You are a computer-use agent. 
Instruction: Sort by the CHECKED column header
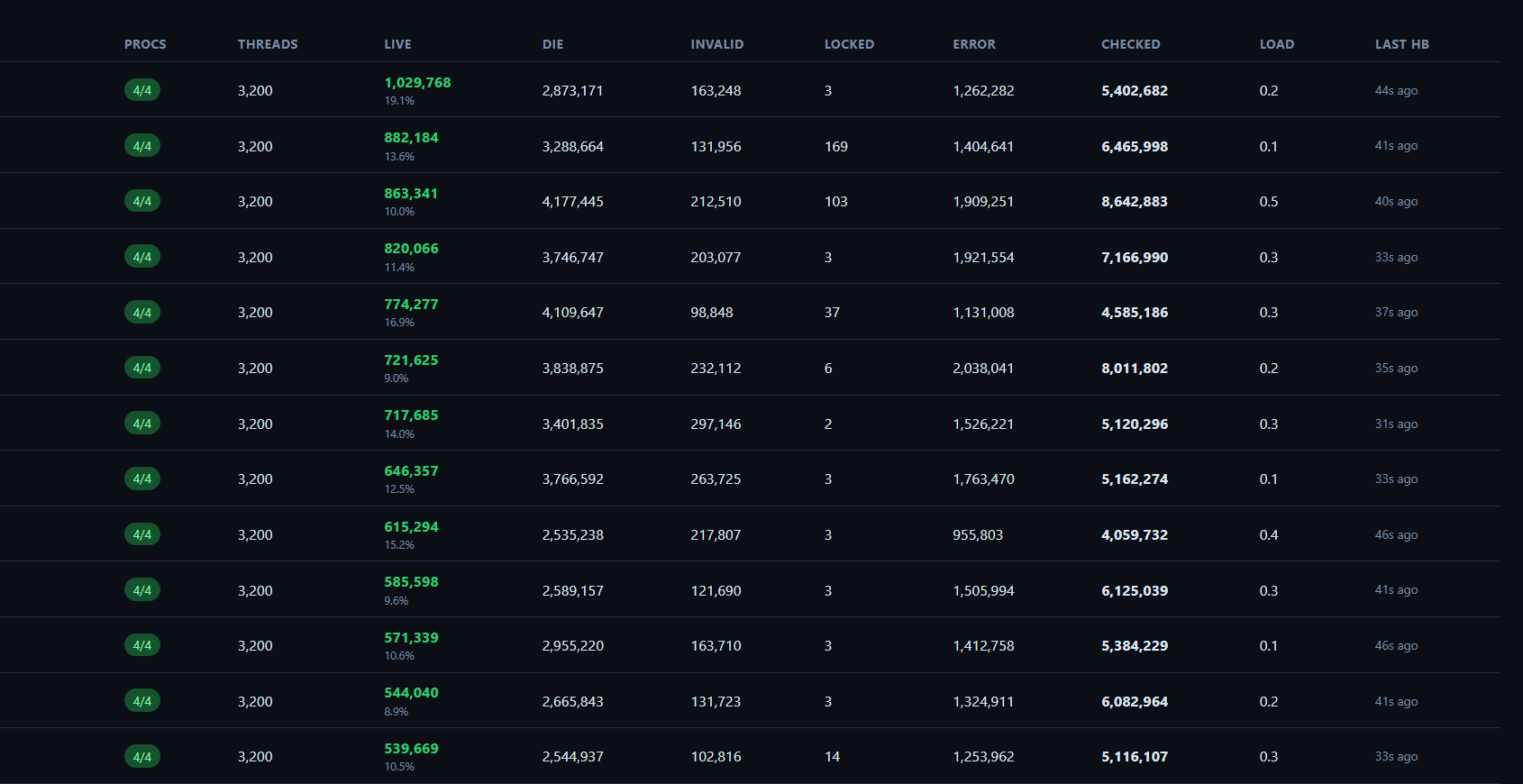[1131, 44]
